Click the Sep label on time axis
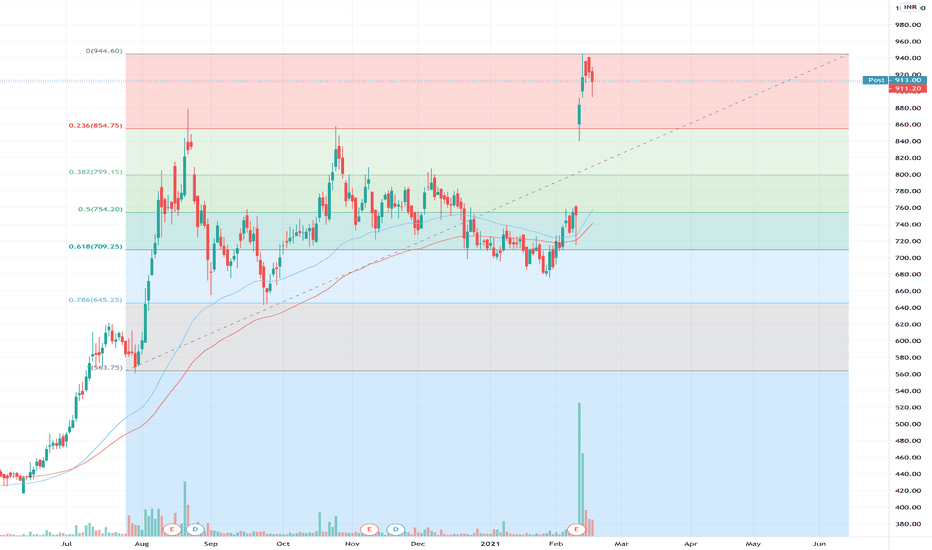 click(x=211, y=544)
